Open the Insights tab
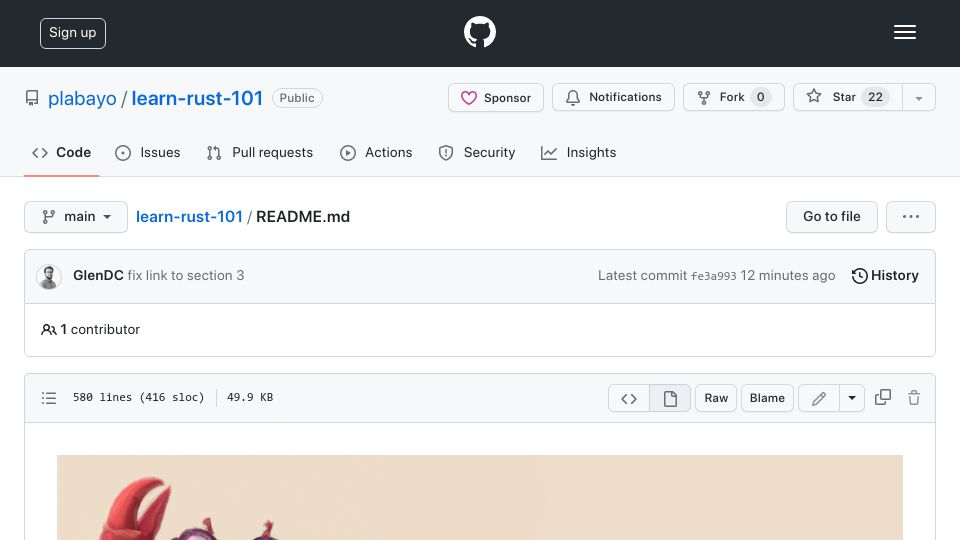Viewport: 960px width, 540px height. [578, 152]
